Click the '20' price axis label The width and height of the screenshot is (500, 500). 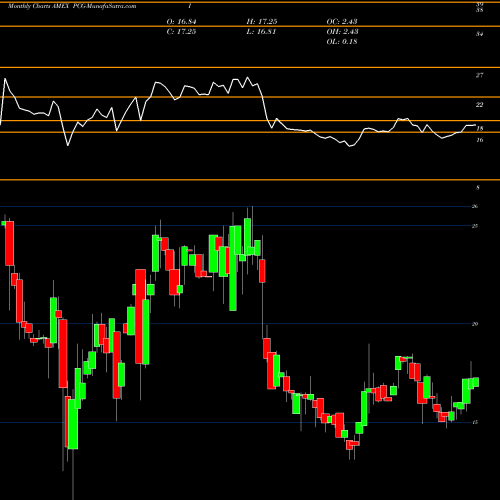coord(475,324)
